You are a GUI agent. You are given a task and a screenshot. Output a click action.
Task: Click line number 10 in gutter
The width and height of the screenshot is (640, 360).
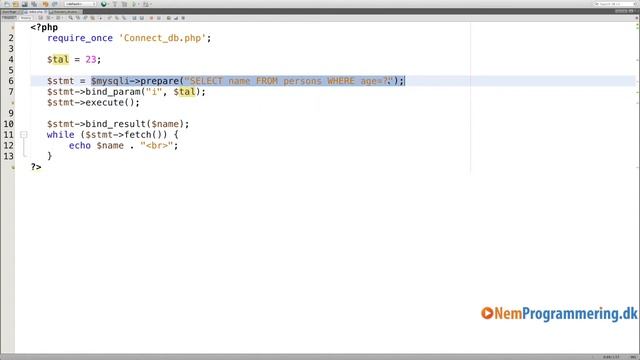(9, 124)
